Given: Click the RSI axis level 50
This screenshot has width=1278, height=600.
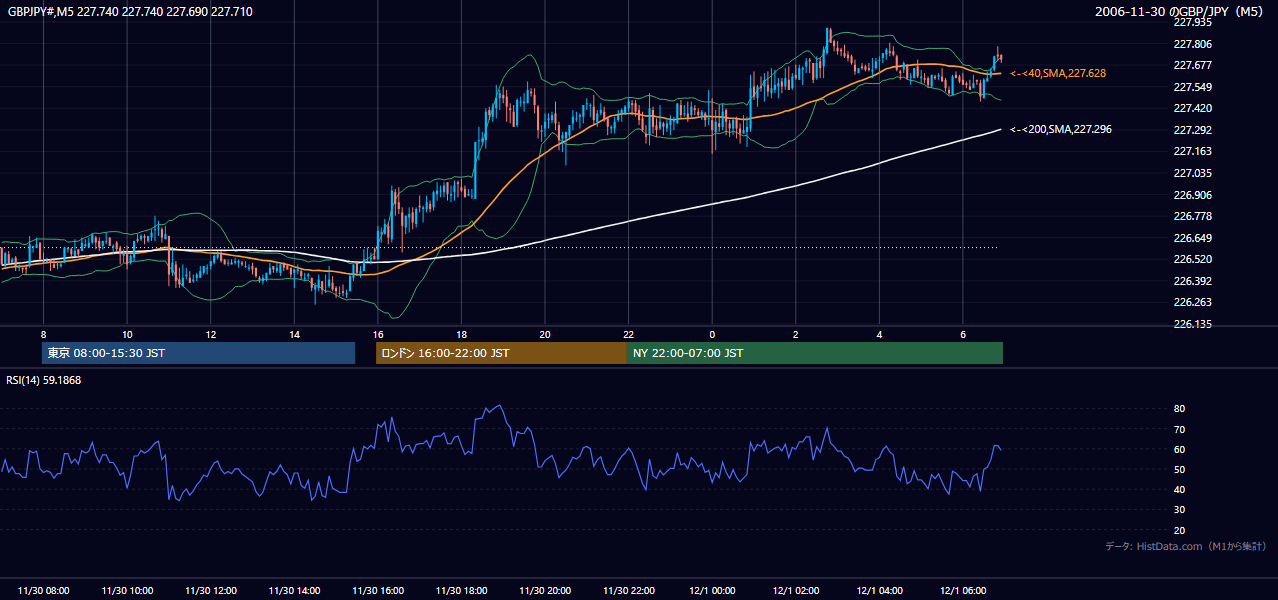Looking at the screenshot, I should click(x=1179, y=469).
